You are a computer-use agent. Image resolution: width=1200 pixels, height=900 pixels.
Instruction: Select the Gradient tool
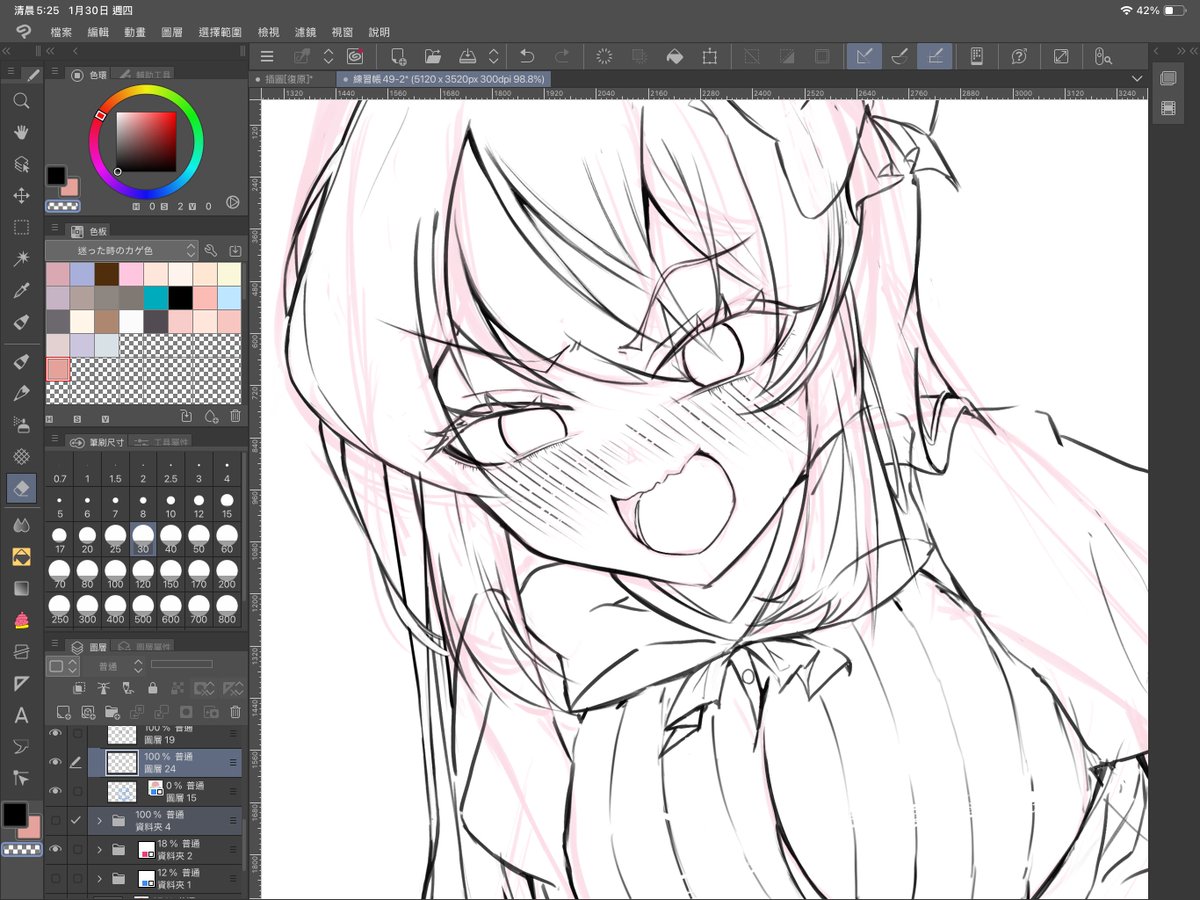click(x=21, y=588)
